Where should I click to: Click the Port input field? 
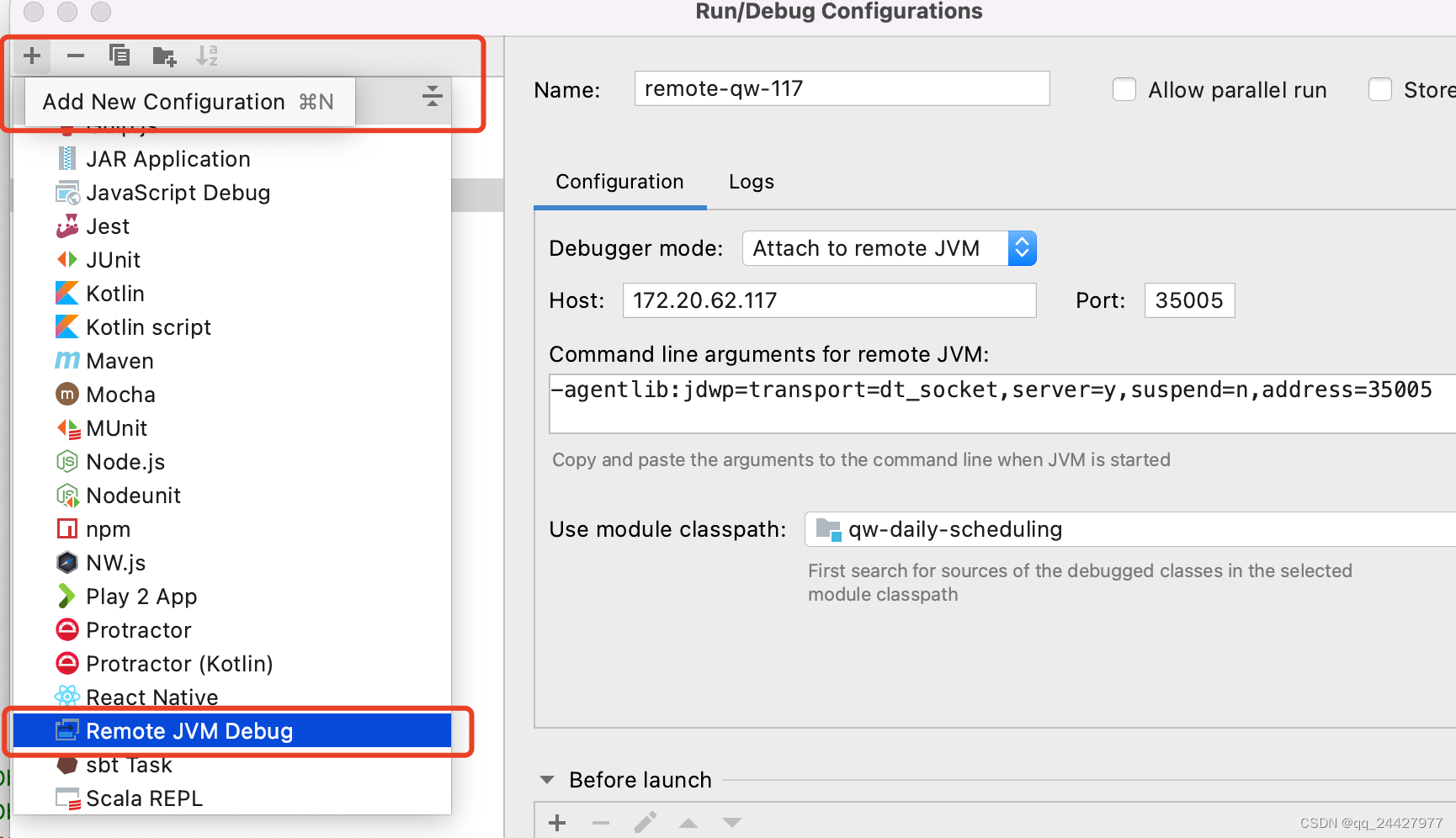(1189, 300)
